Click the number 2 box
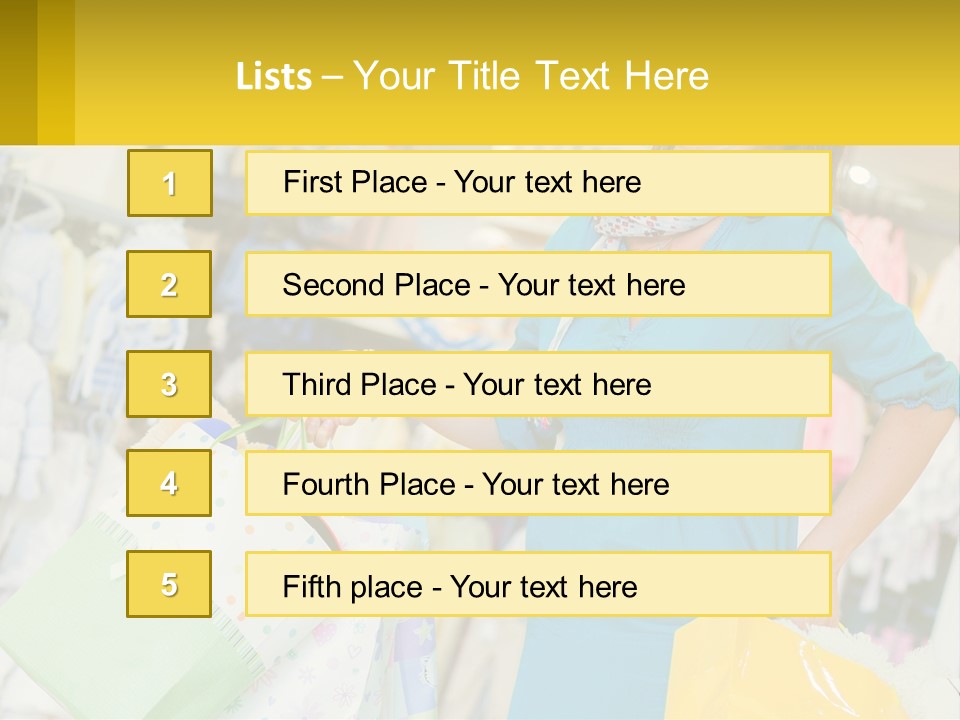 (169, 284)
